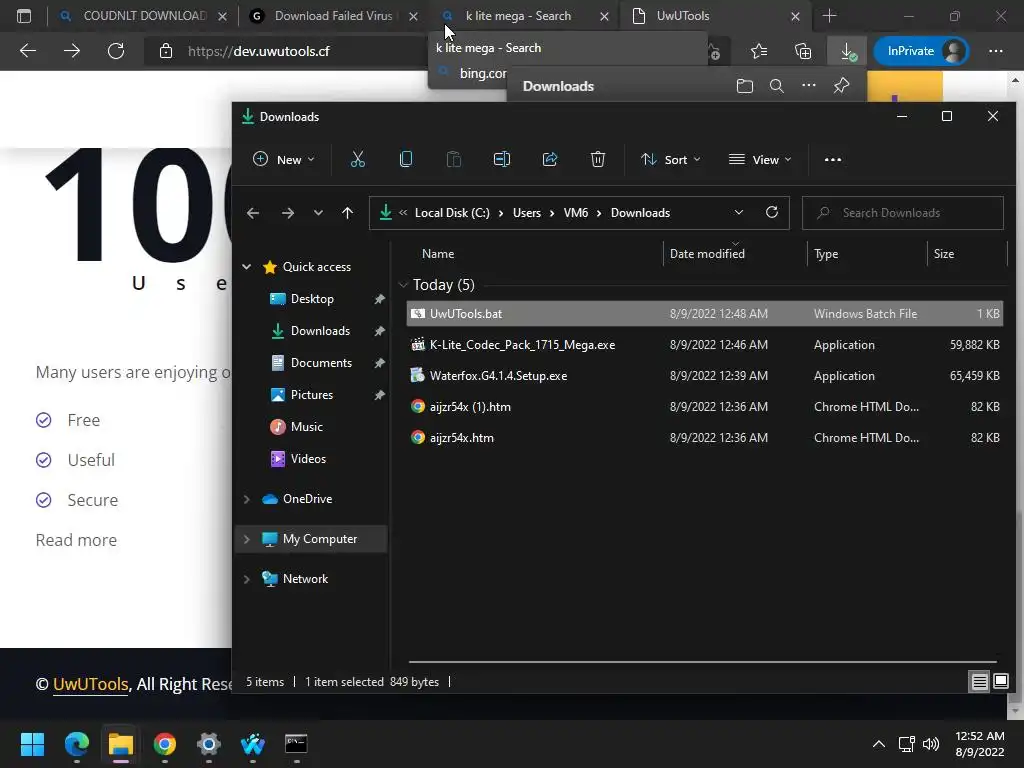Collapse the Today (5) group
The height and width of the screenshot is (768, 1024).
pyautogui.click(x=403, y=285)
